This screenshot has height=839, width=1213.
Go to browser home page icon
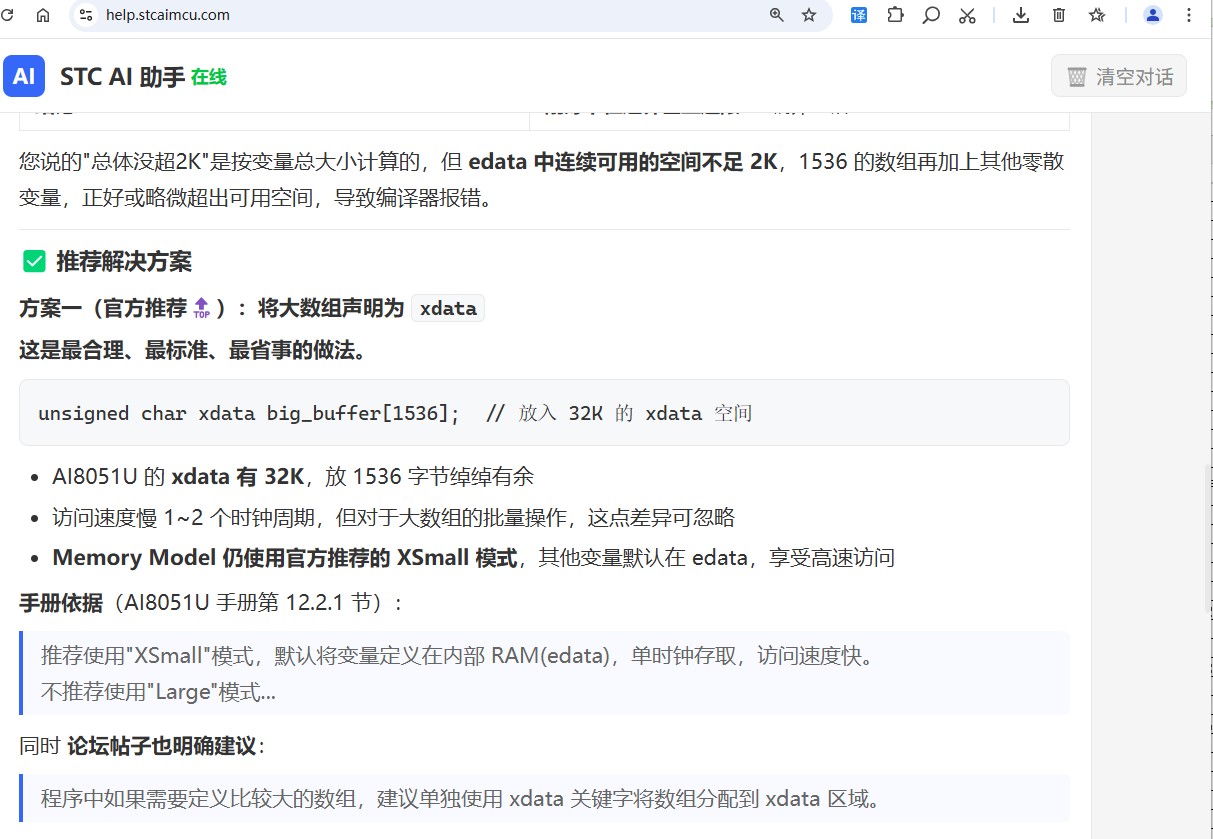coord(43,15)
